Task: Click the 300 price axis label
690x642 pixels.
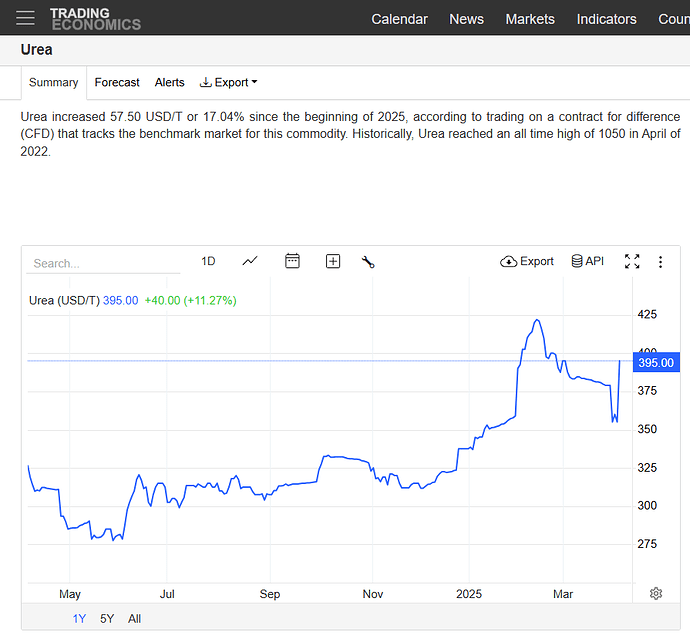Action: pyautogui.click(x=647, y=506)
